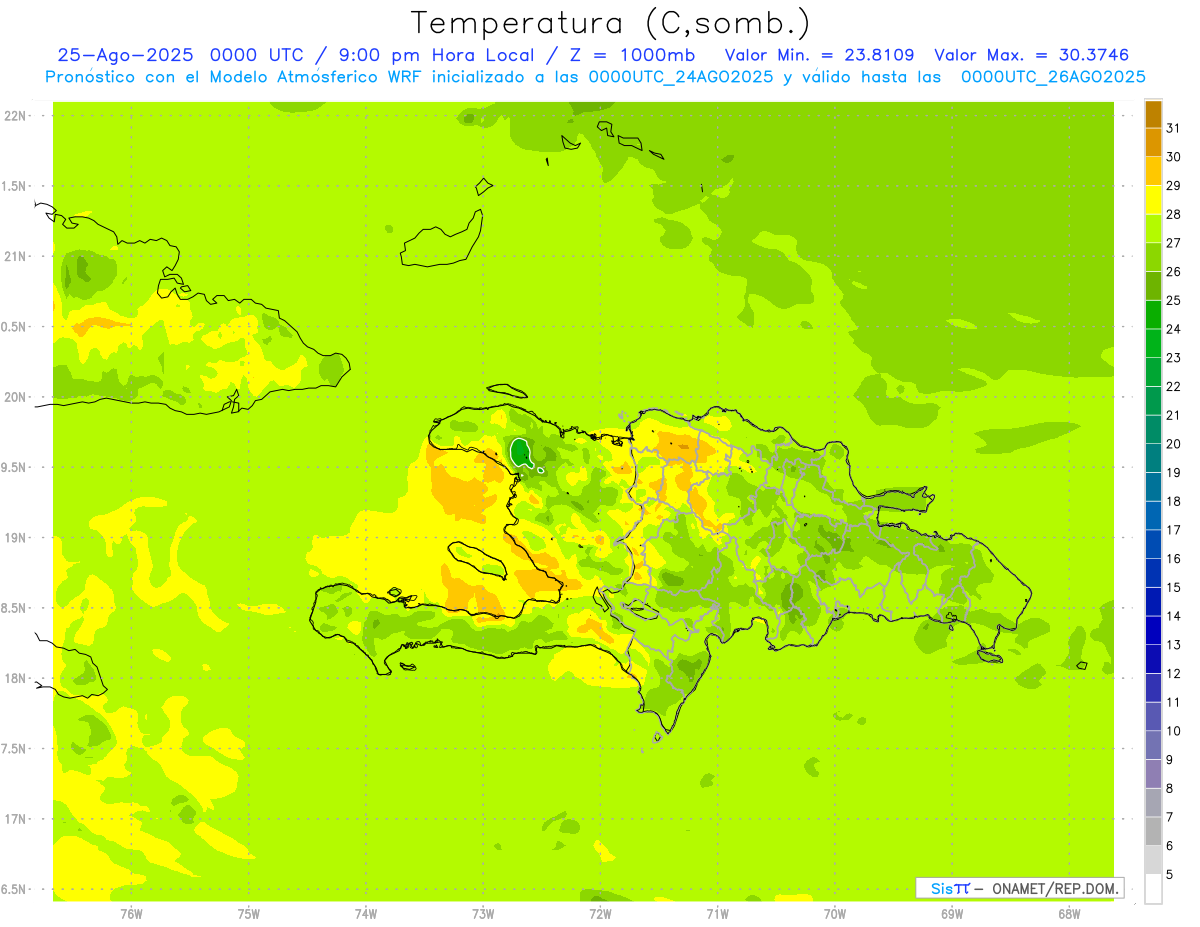Click legend value "9" on color scale
The width and height of the screenshot is (1200, 927).
(x=1169, y=760)
